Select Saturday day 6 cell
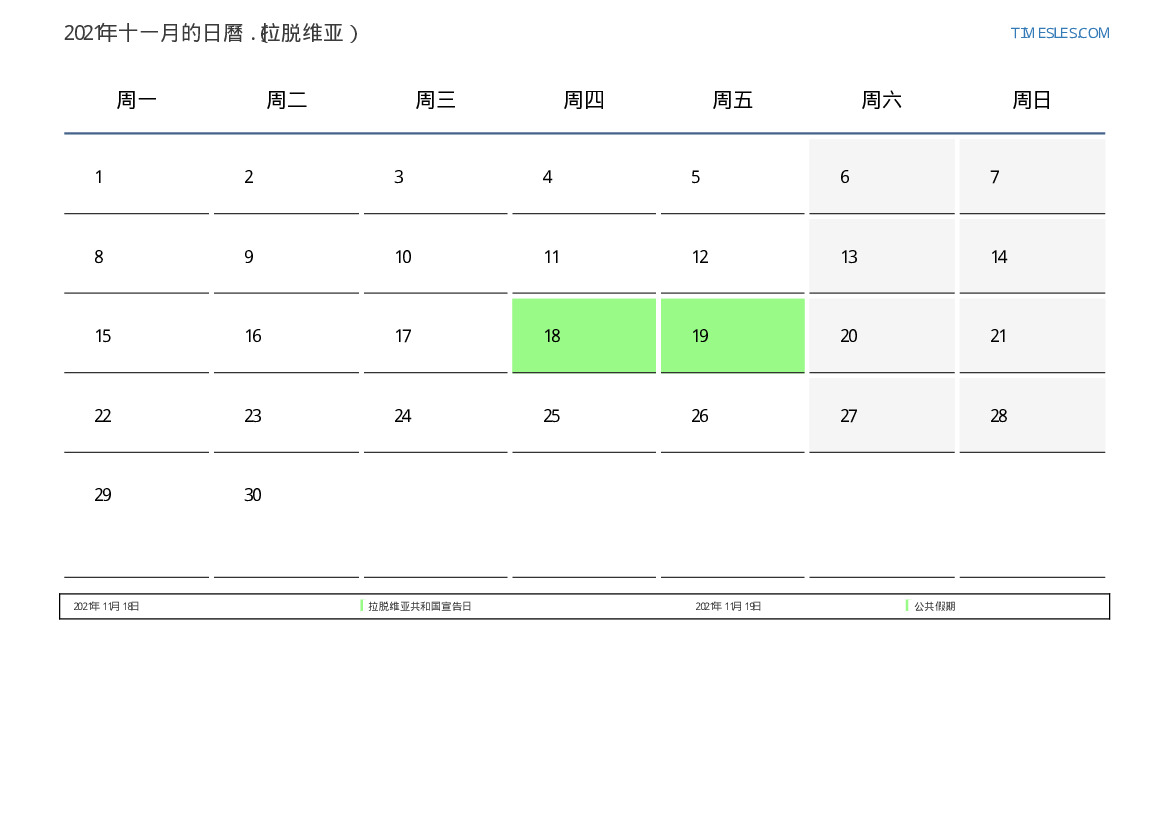Image resolution: width=1169 pixels, height=827 pixels. pos(882,177)
